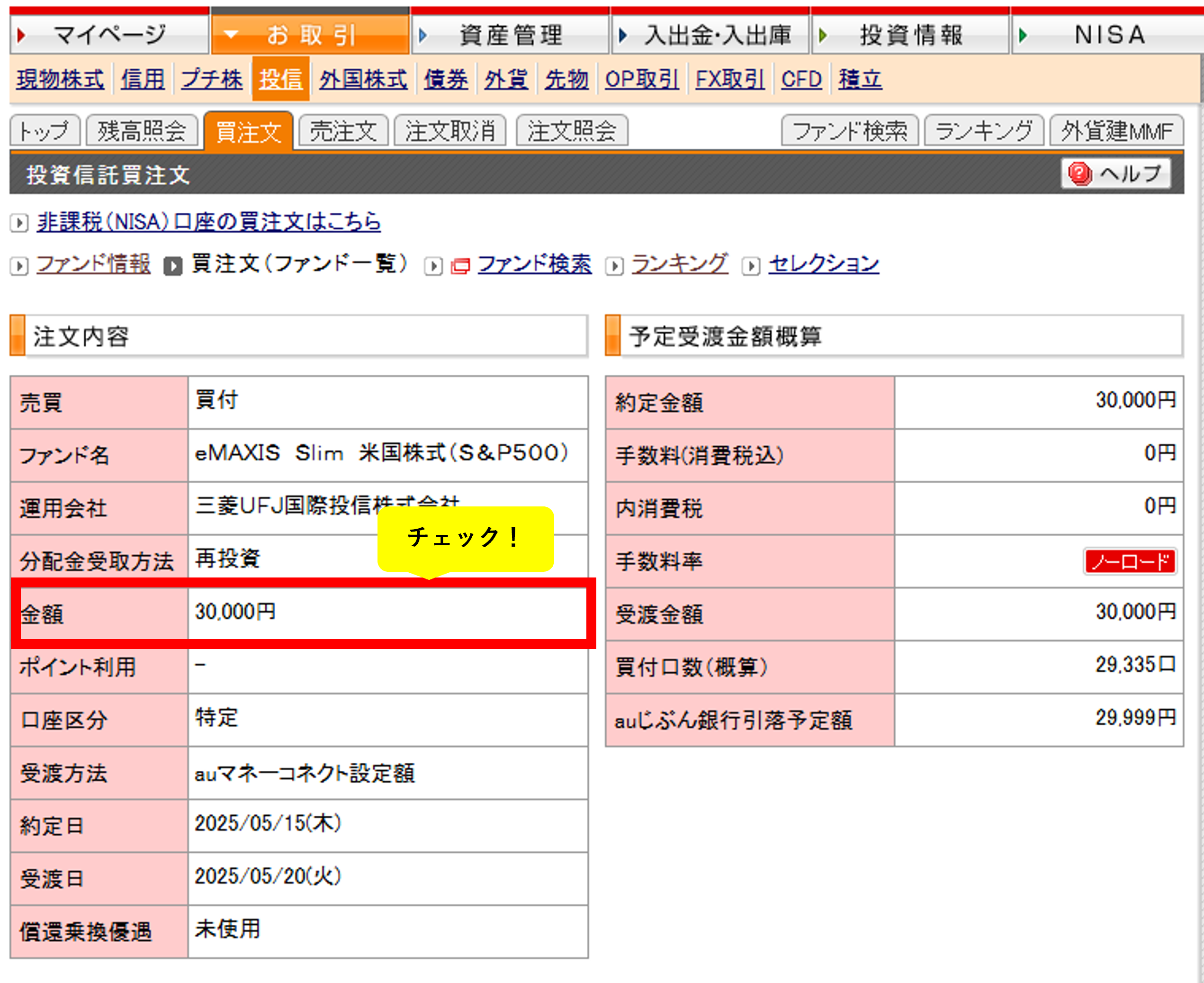Image resolution: width=1204 pixels, height=983 pixels.
Task: Click the green arrow beside 投資情報
Action: coord(823,36)
